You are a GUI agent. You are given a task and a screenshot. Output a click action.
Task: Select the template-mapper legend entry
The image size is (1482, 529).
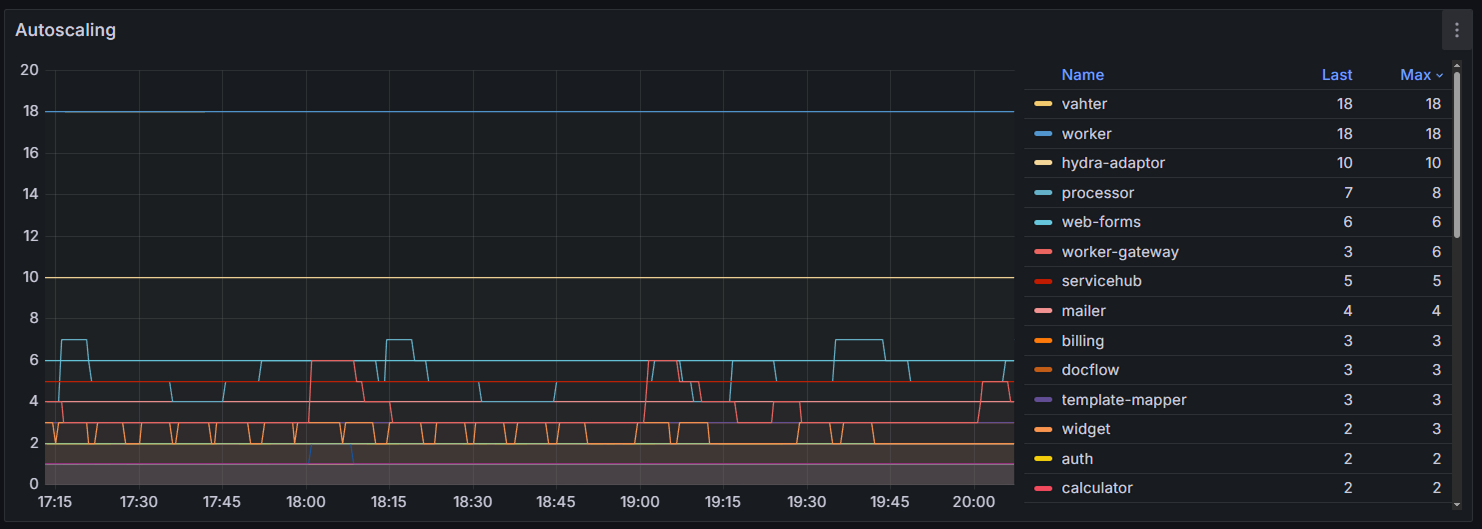(1124, 400)
